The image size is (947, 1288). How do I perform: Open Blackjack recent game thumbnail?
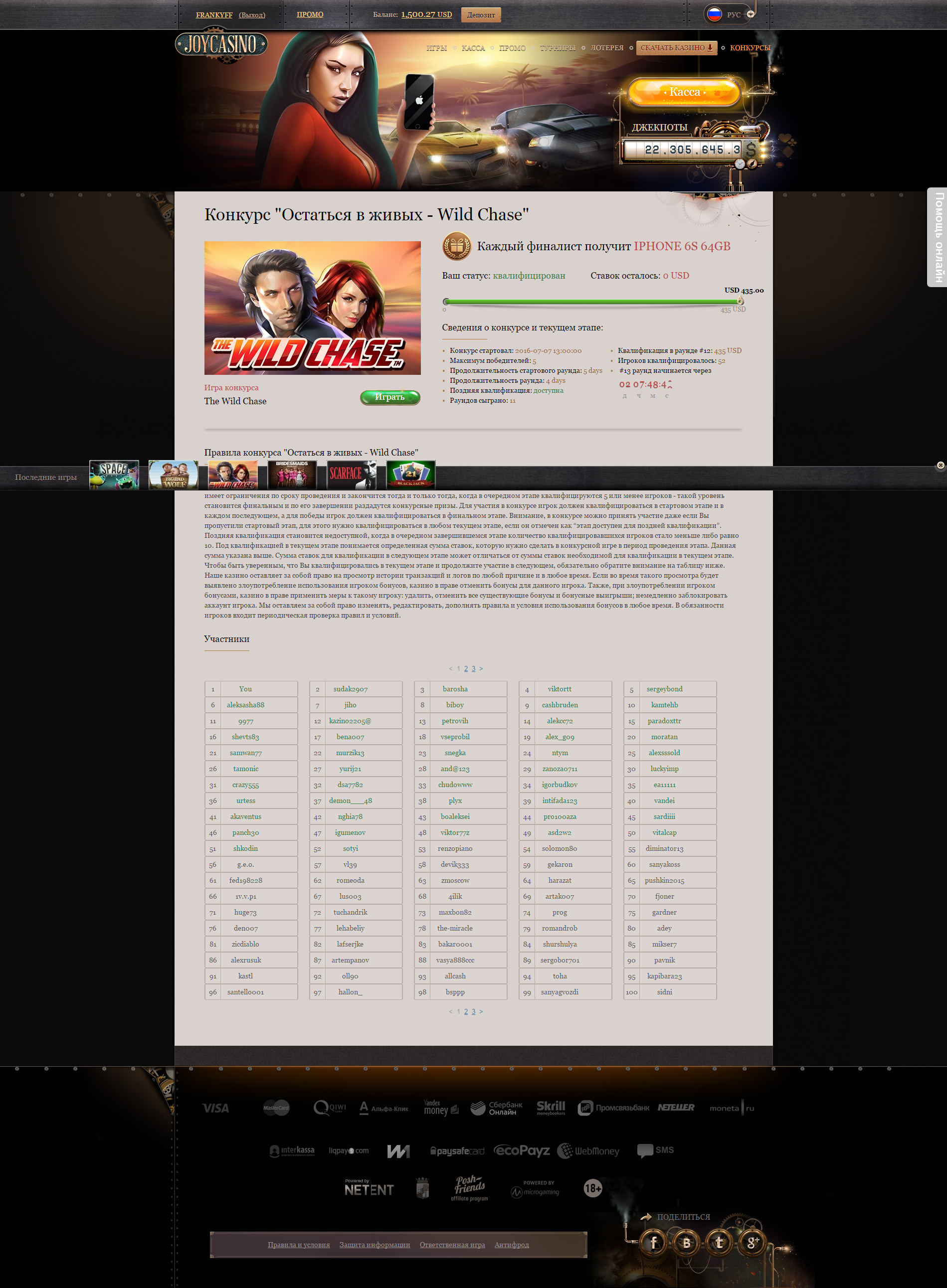click(x=410, y=475)
